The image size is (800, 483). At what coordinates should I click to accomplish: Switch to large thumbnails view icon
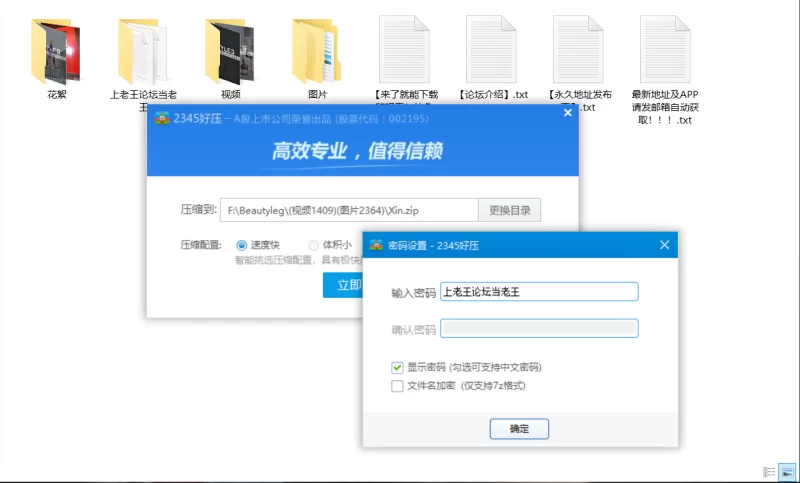point(787,472)
